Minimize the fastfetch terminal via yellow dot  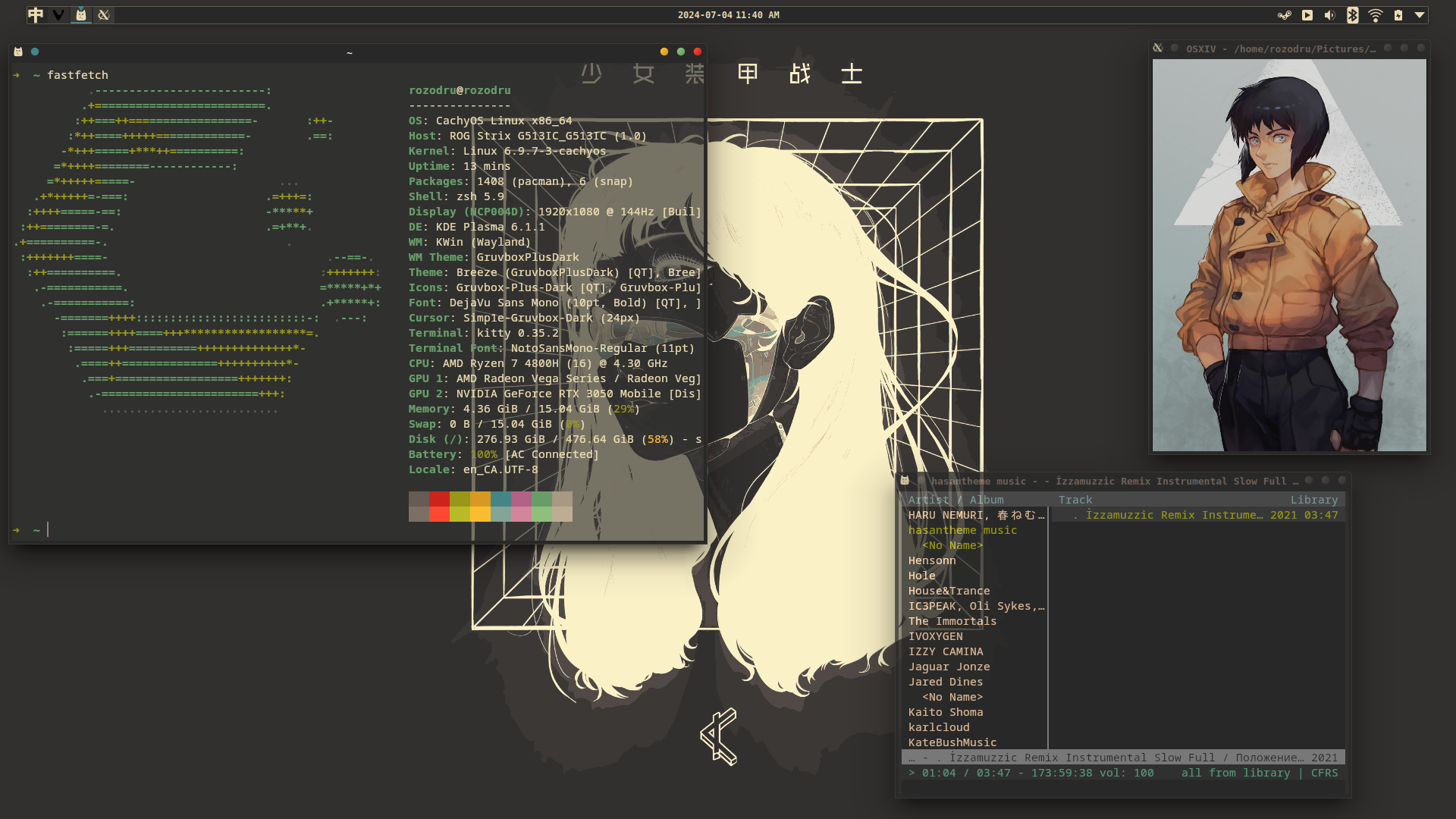[x=664, y=52]
